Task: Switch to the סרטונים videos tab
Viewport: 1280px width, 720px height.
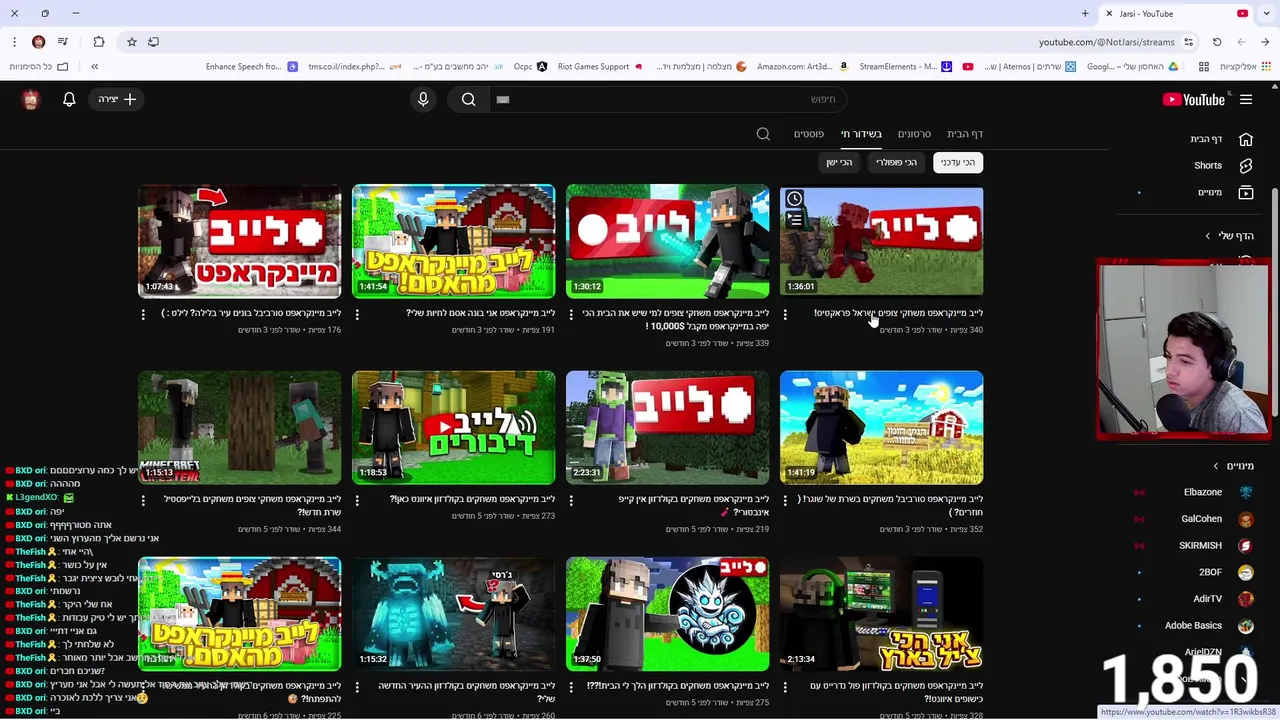Action: pyautogui.click(x=914, y=134)
